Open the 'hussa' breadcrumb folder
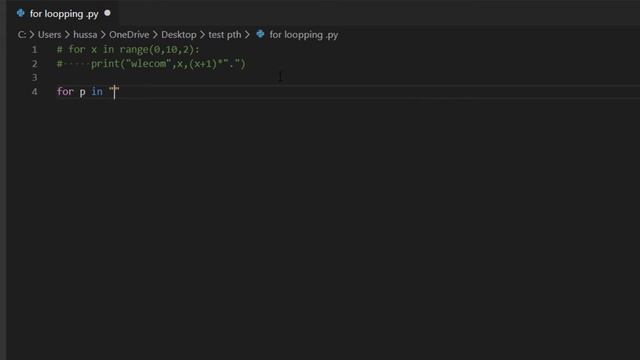This screenshot has height=360, width=640. 85,35
